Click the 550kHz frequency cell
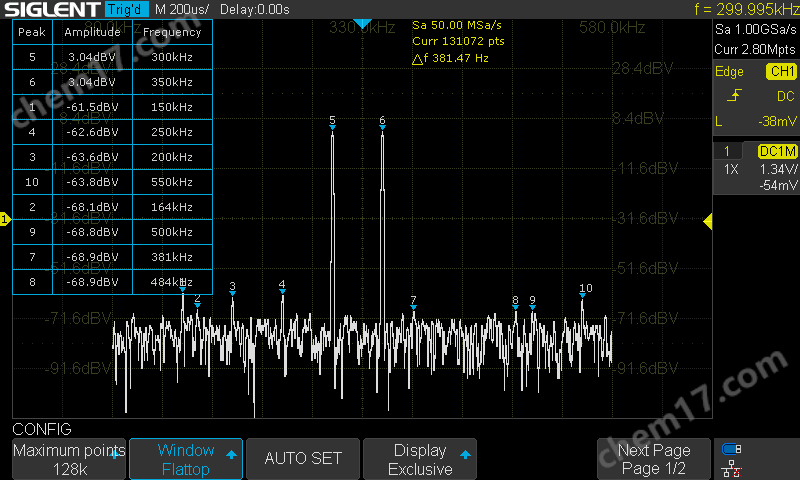 pos(172,182)
